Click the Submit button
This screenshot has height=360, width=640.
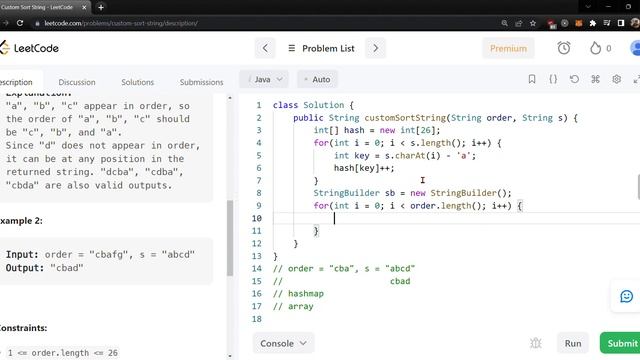click(x=620, y=343)
